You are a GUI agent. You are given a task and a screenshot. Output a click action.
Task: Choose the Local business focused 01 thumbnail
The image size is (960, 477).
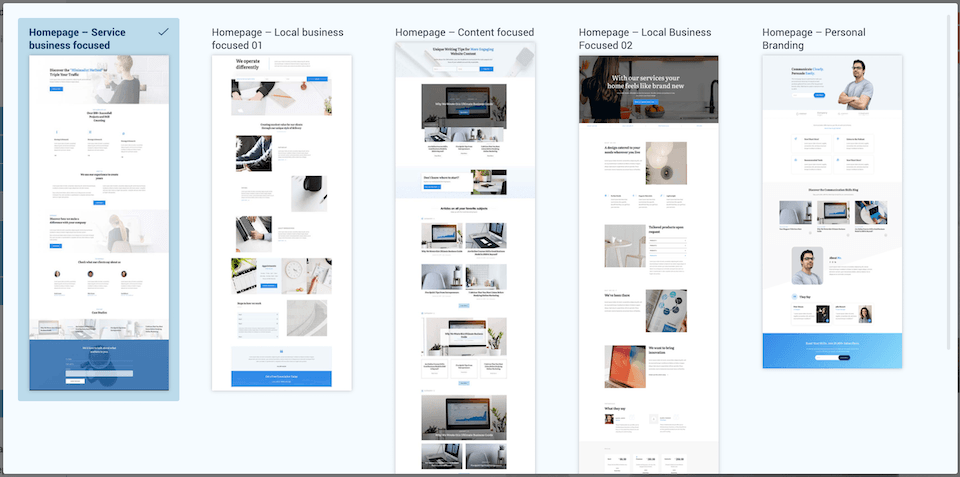pos(281,222)
